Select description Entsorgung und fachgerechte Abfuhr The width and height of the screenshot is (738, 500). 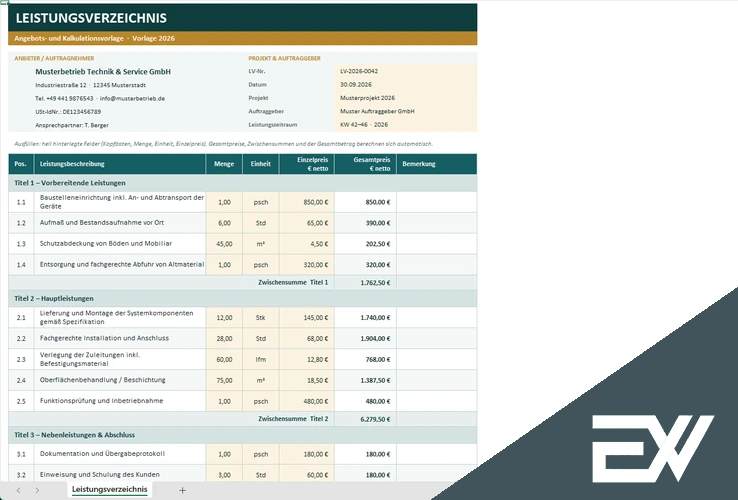[120, 265]
